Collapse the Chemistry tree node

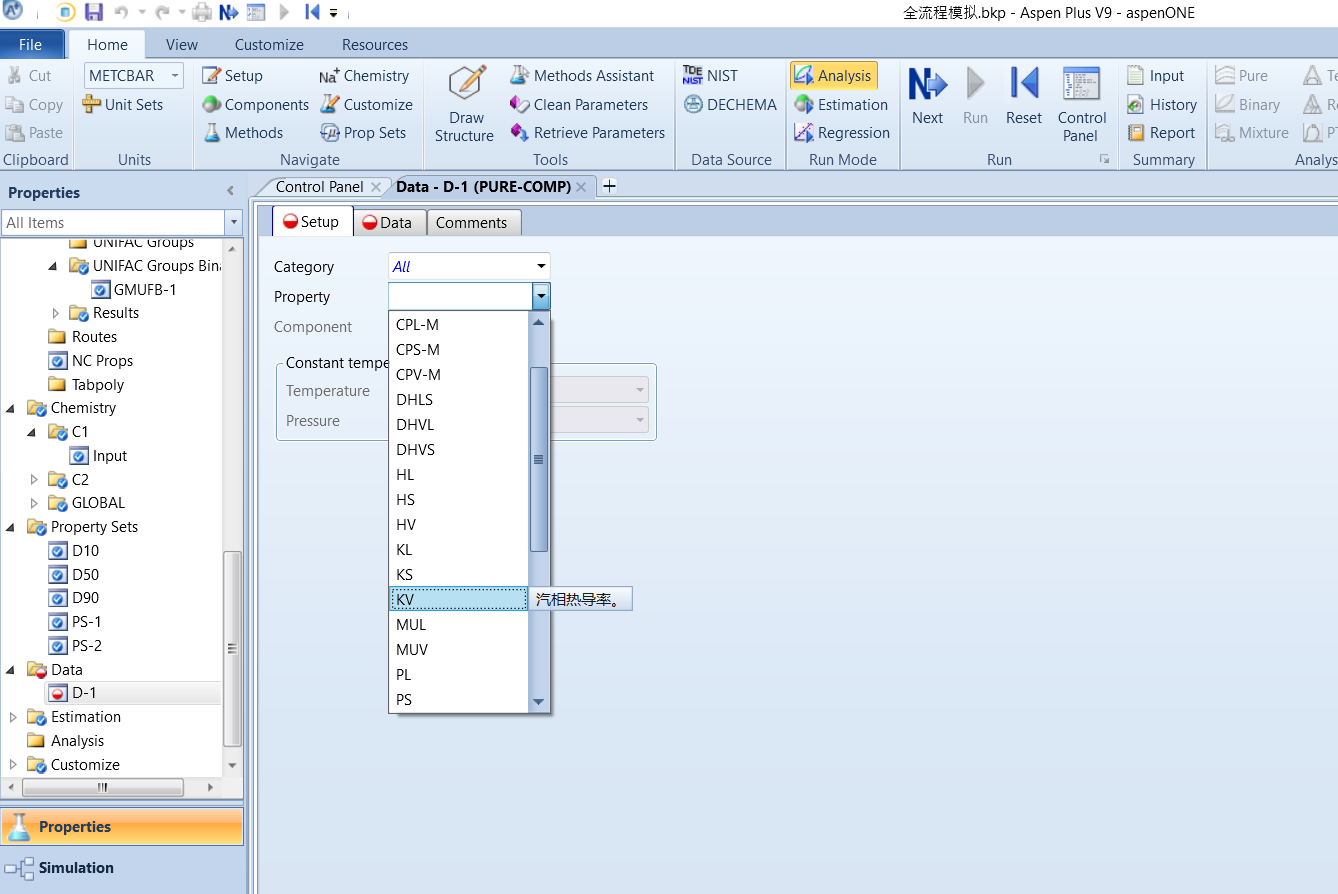(11, 408)
